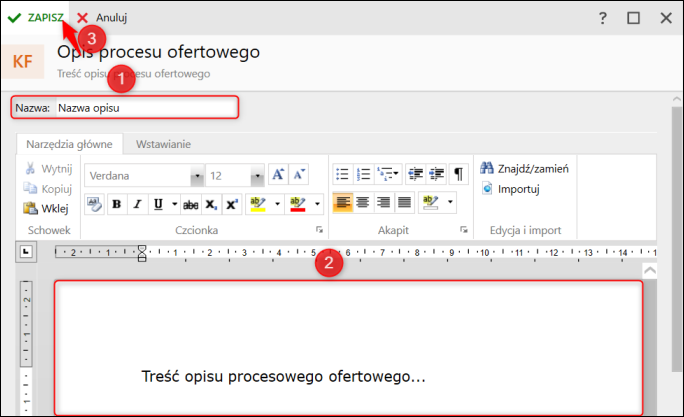Viewport: 684px width, 417px height.
Task: Toggle superscript formatting
Action: (232, 204)
